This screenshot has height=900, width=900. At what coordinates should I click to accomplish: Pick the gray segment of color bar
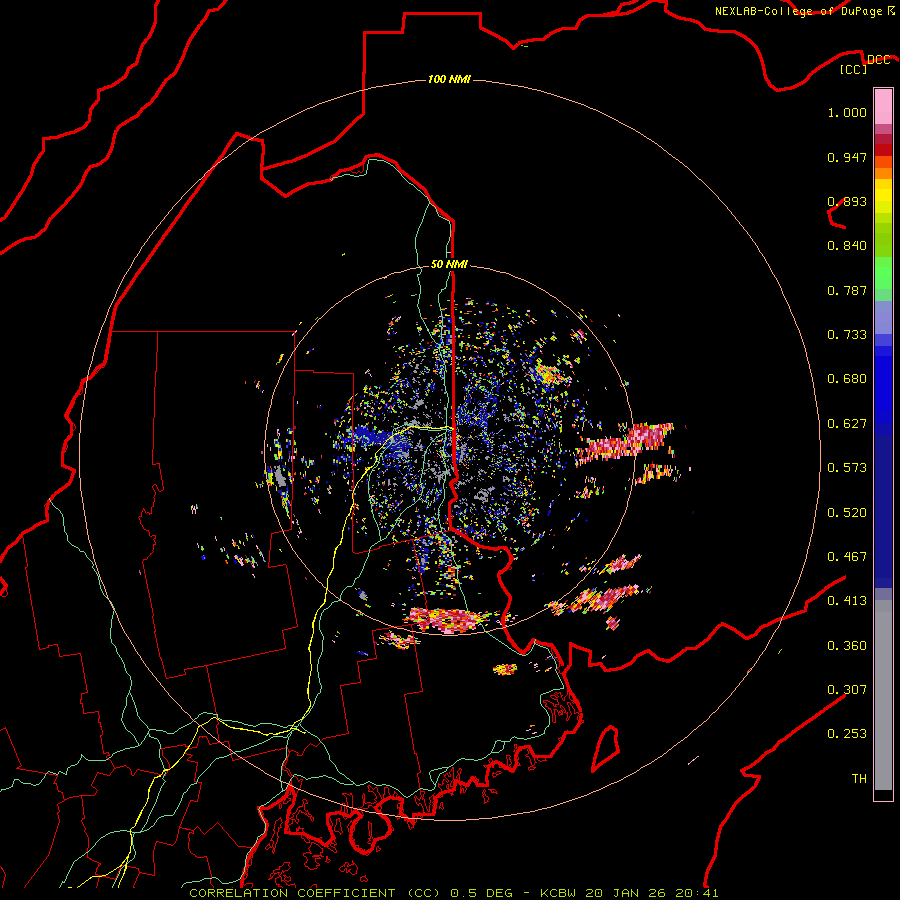[x=883, y=695]
